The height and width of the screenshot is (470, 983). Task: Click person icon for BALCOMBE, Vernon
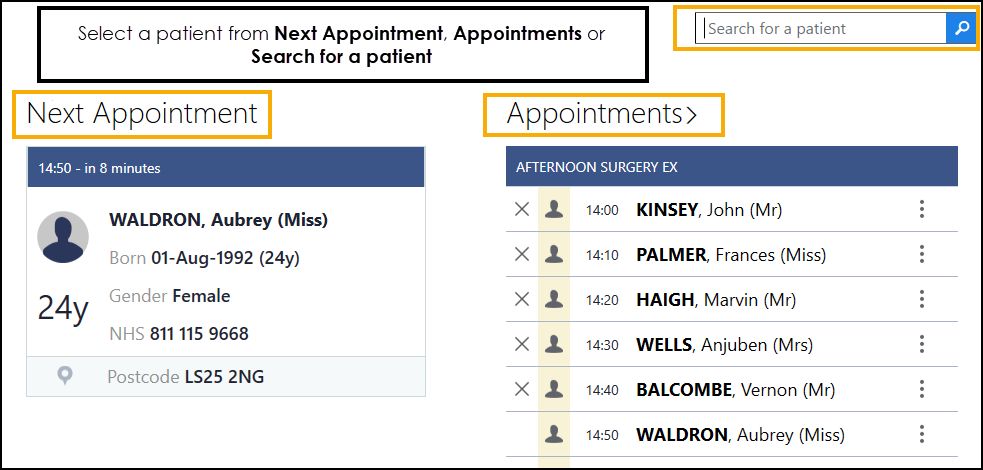[x=553, y=390]
